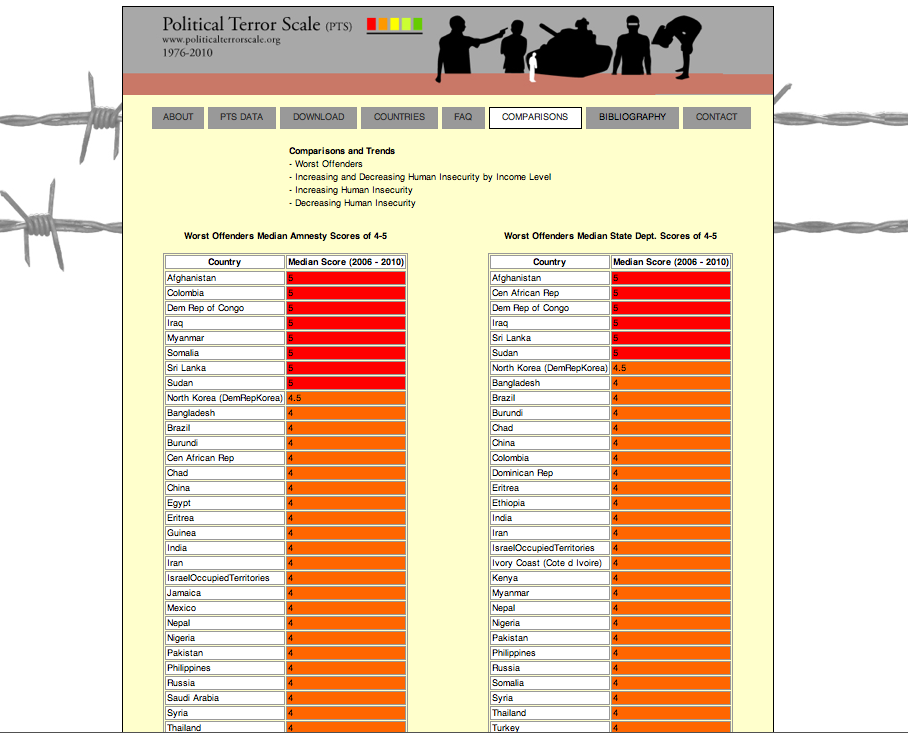Click the Country header in Amnesty table
The width and height of the screenshot is (908, 733).
(x=225, y=262)
